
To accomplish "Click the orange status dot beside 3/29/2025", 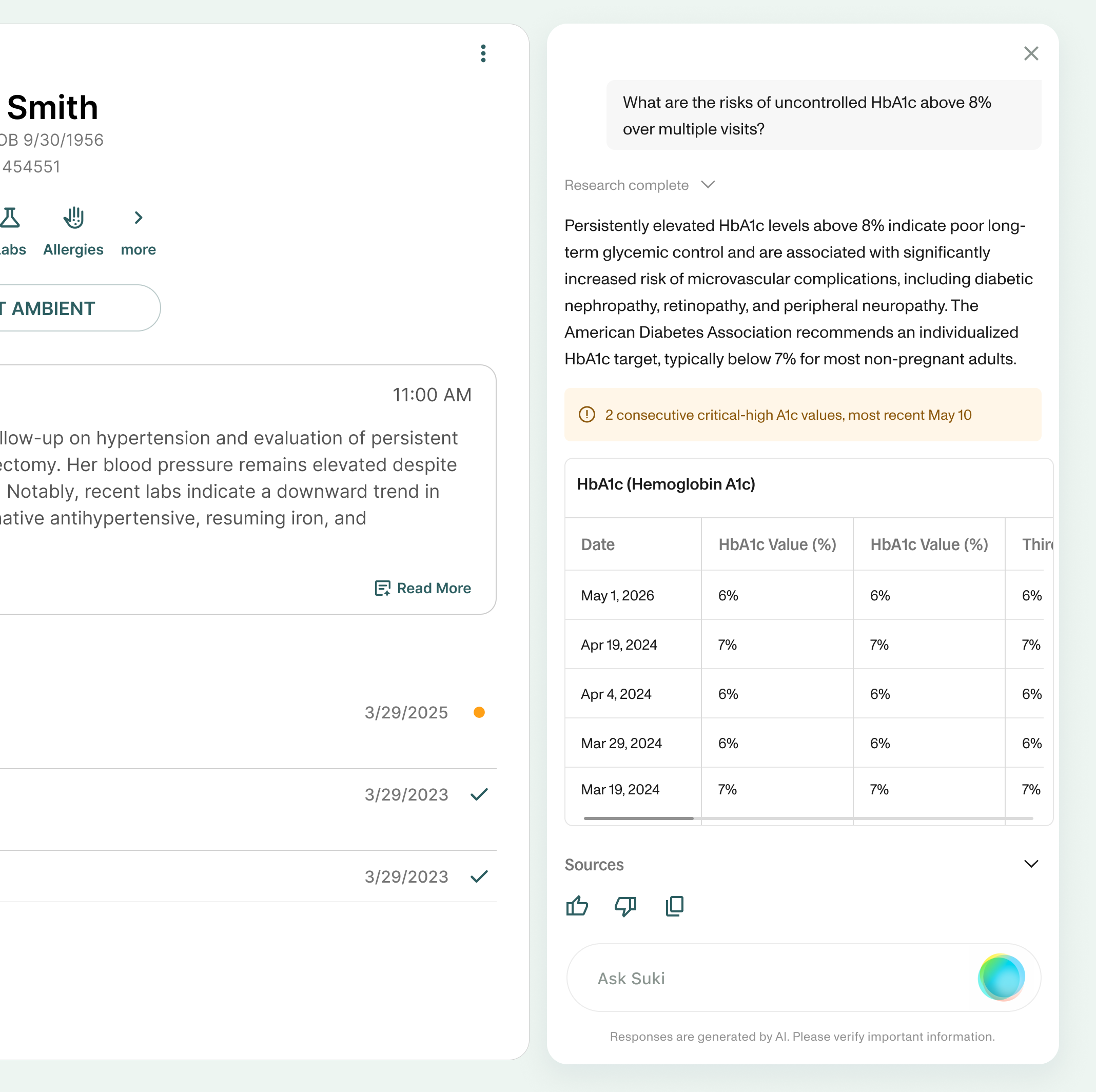I will pos(479,712).
